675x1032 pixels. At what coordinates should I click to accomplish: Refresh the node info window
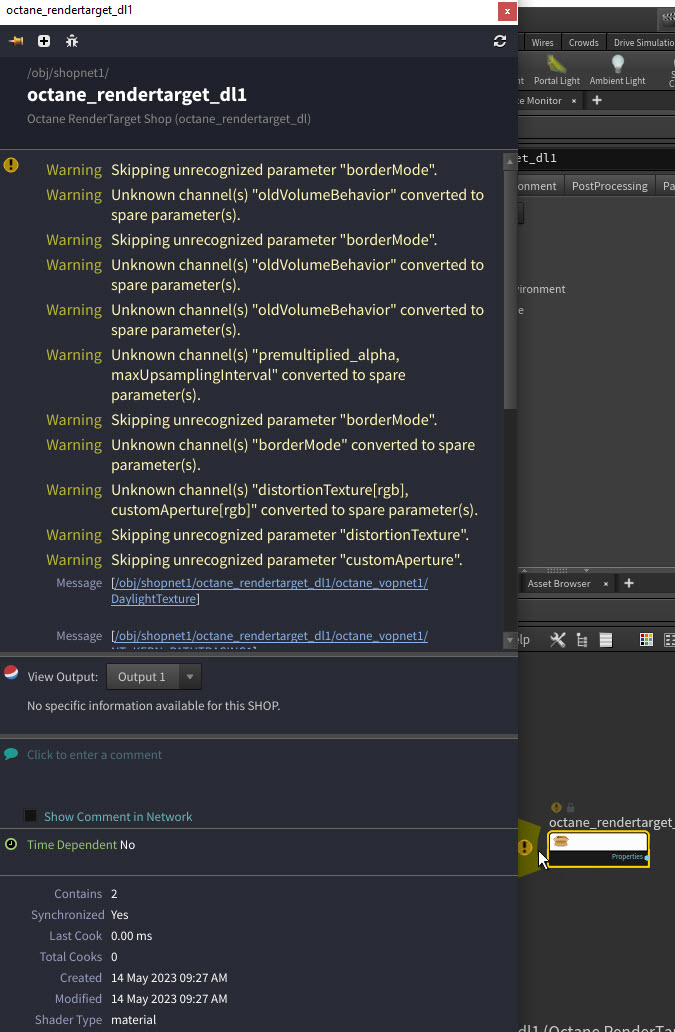500,41
